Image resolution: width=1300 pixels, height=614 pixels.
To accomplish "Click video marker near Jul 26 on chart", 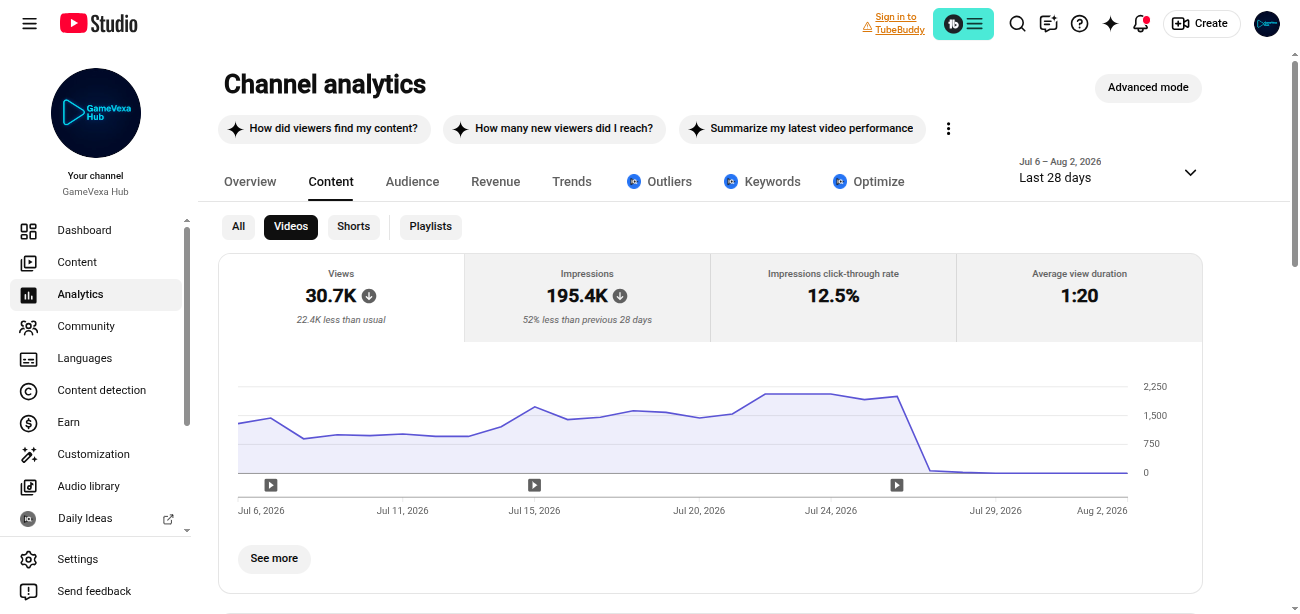I will pos(897,485).
